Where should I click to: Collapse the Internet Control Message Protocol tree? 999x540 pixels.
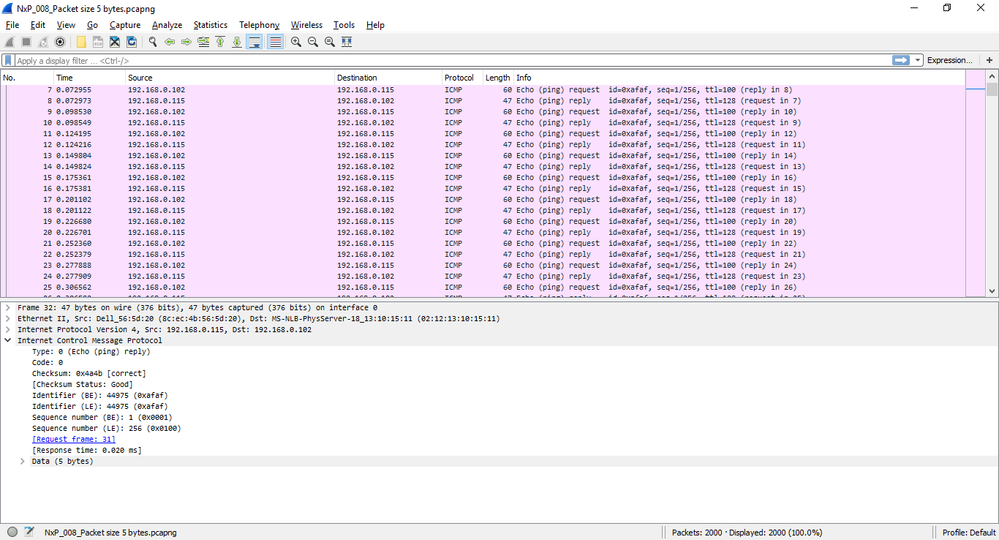[x=8, y=341]
